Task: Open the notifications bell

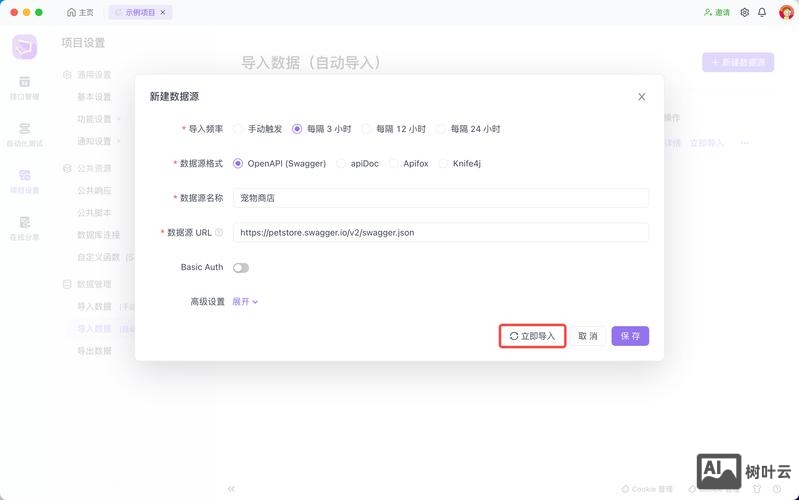Action: [x=762, y=12]
